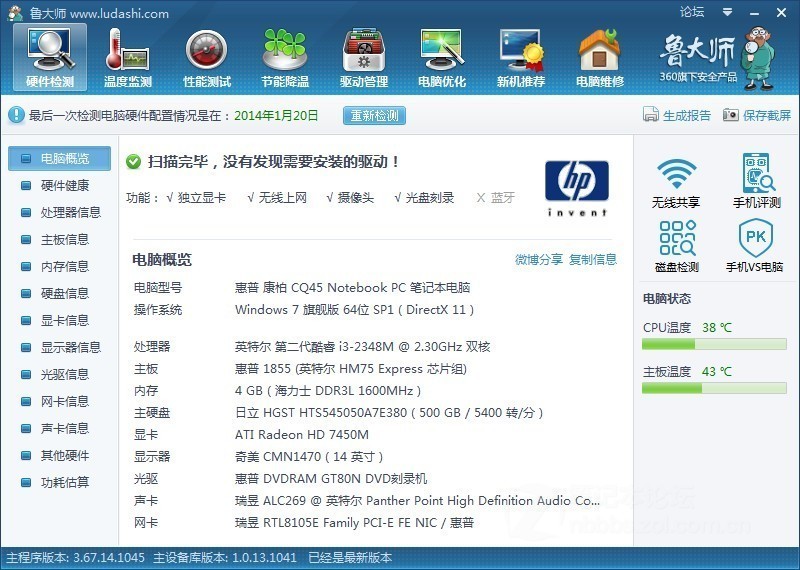Click the 生成报告 printer icon
800x570 pixels.
[651, 114]
